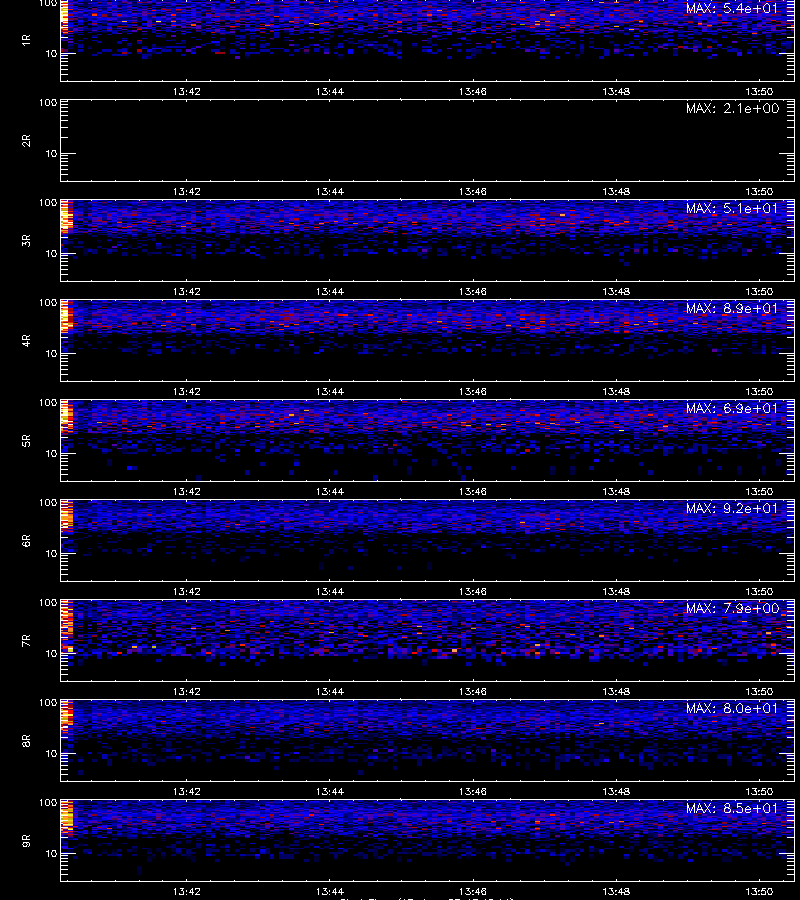The height and width of the screenshot is (900, 800).
Task: Click the 13:50 tick label under 1R panel
Action: 759,91
